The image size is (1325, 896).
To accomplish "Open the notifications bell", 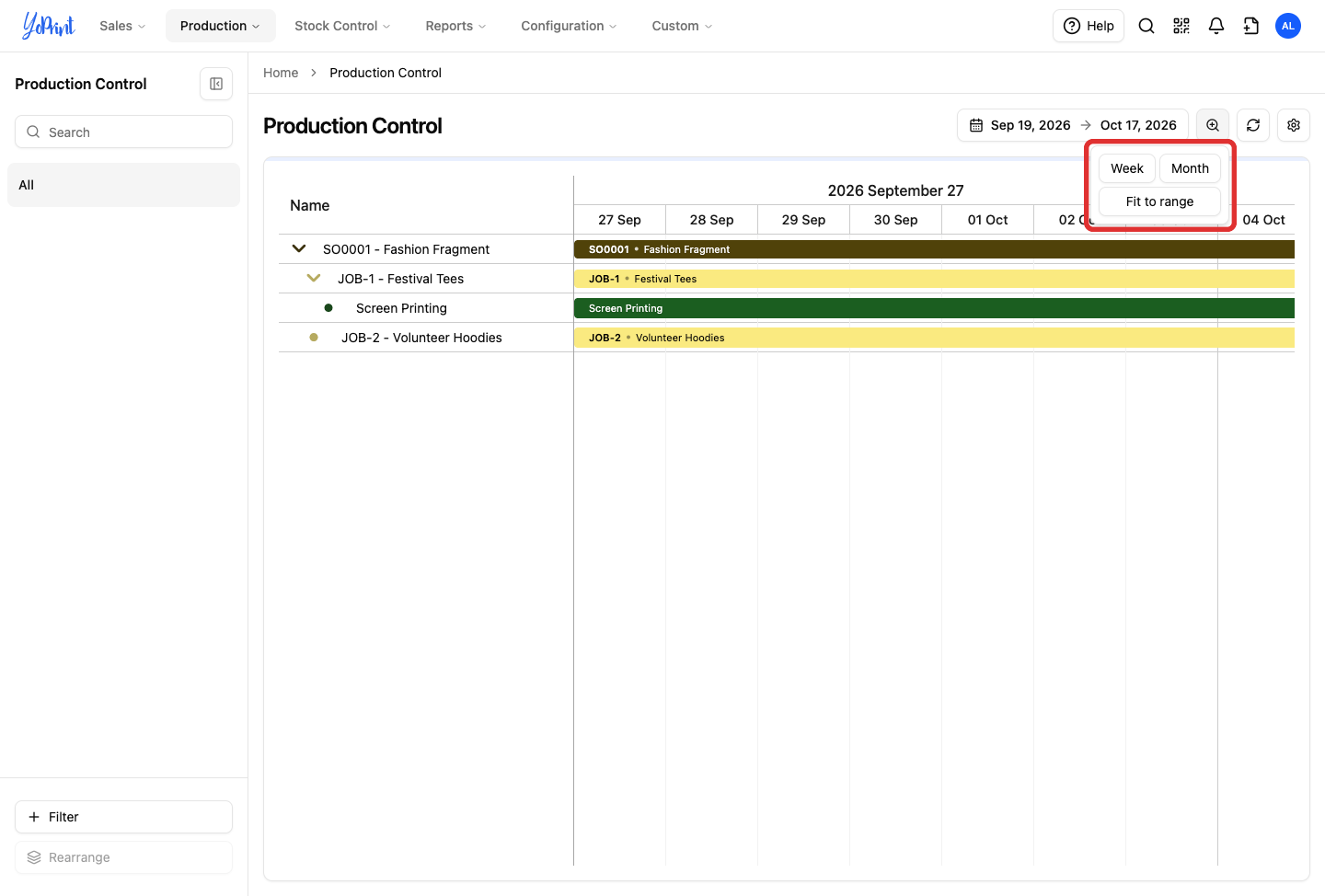I will pos(1216,26).
